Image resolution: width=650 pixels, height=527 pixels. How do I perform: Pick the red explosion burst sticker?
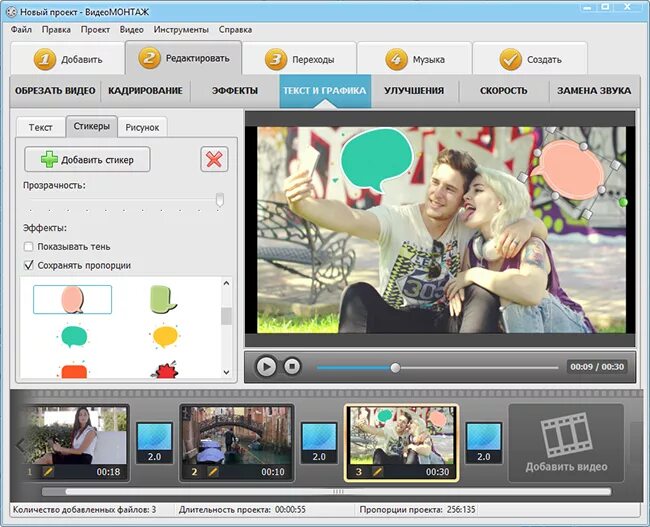pyautogui.click(x=165, y=370)
